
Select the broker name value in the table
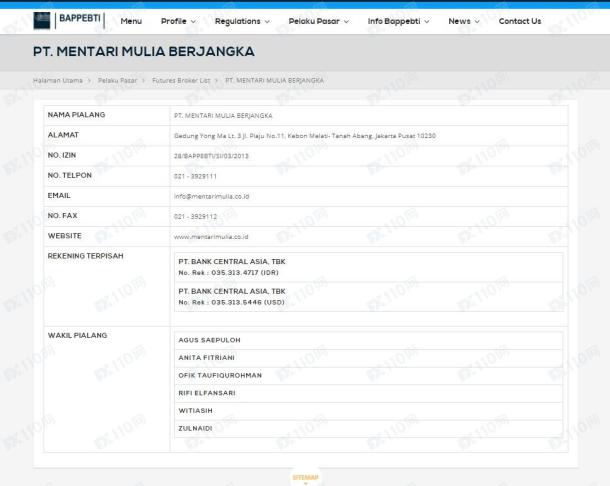click(x=223, y=116)
